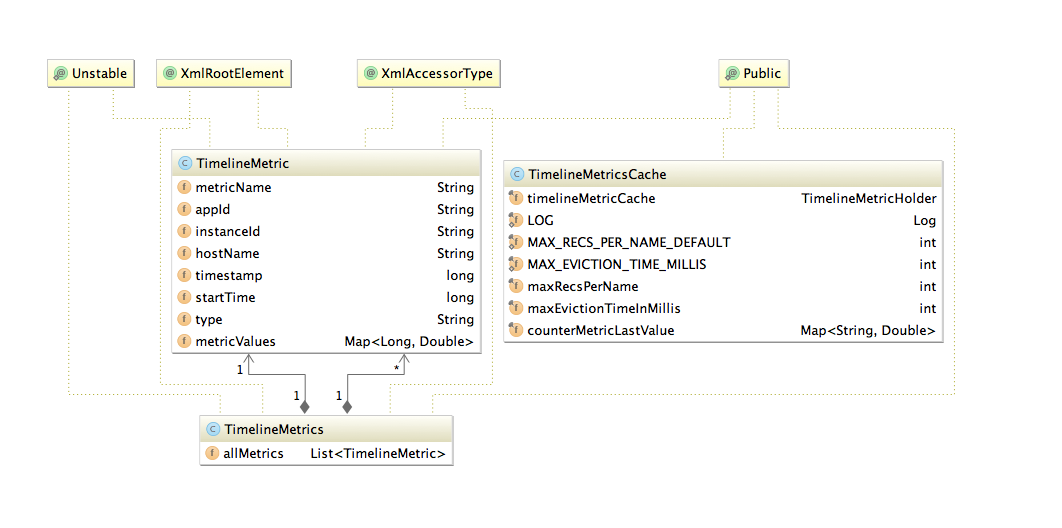This screenshot has width=1062, height=528.
Task: Select the TimelineMetric class title
Action: (243, 163)
